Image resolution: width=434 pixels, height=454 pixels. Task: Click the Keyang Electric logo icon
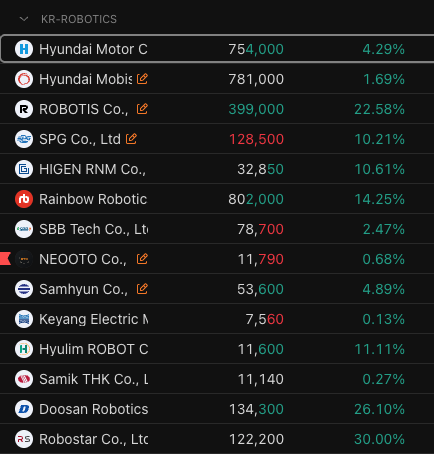coord(24,319)
